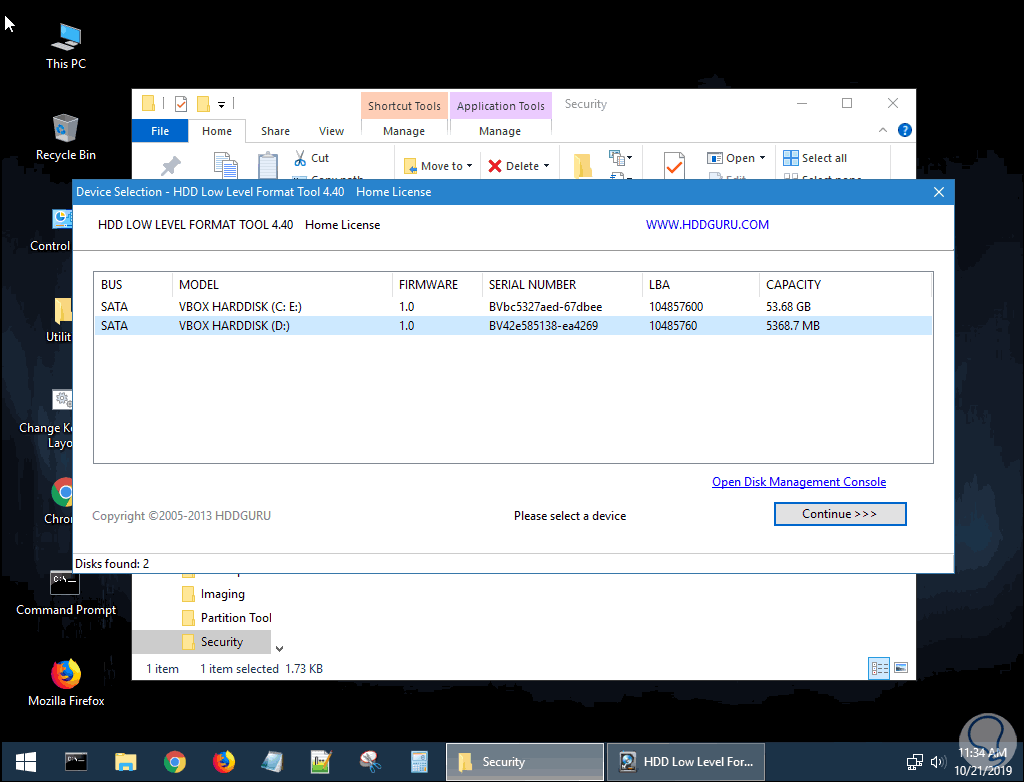Open Customize Quick Access Toolbar dropdown
Screen dimensions: 1024x782
(221, 105)
